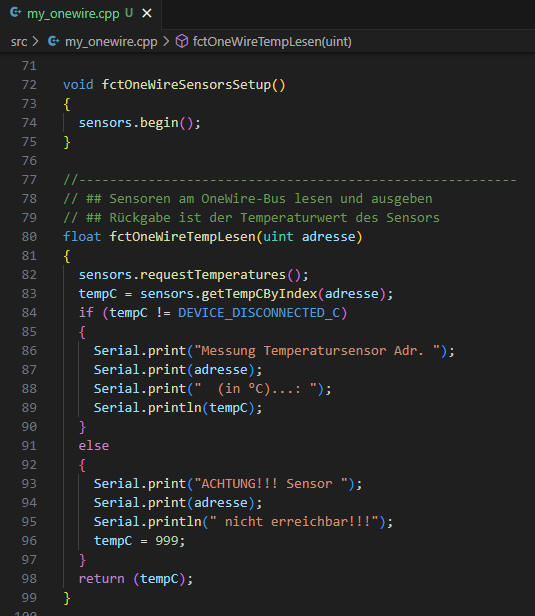Click the "ACHTUNG!!! Sensor " string literal
The width and height of the screenshot is (535, 616).
(x=271, y=484)
